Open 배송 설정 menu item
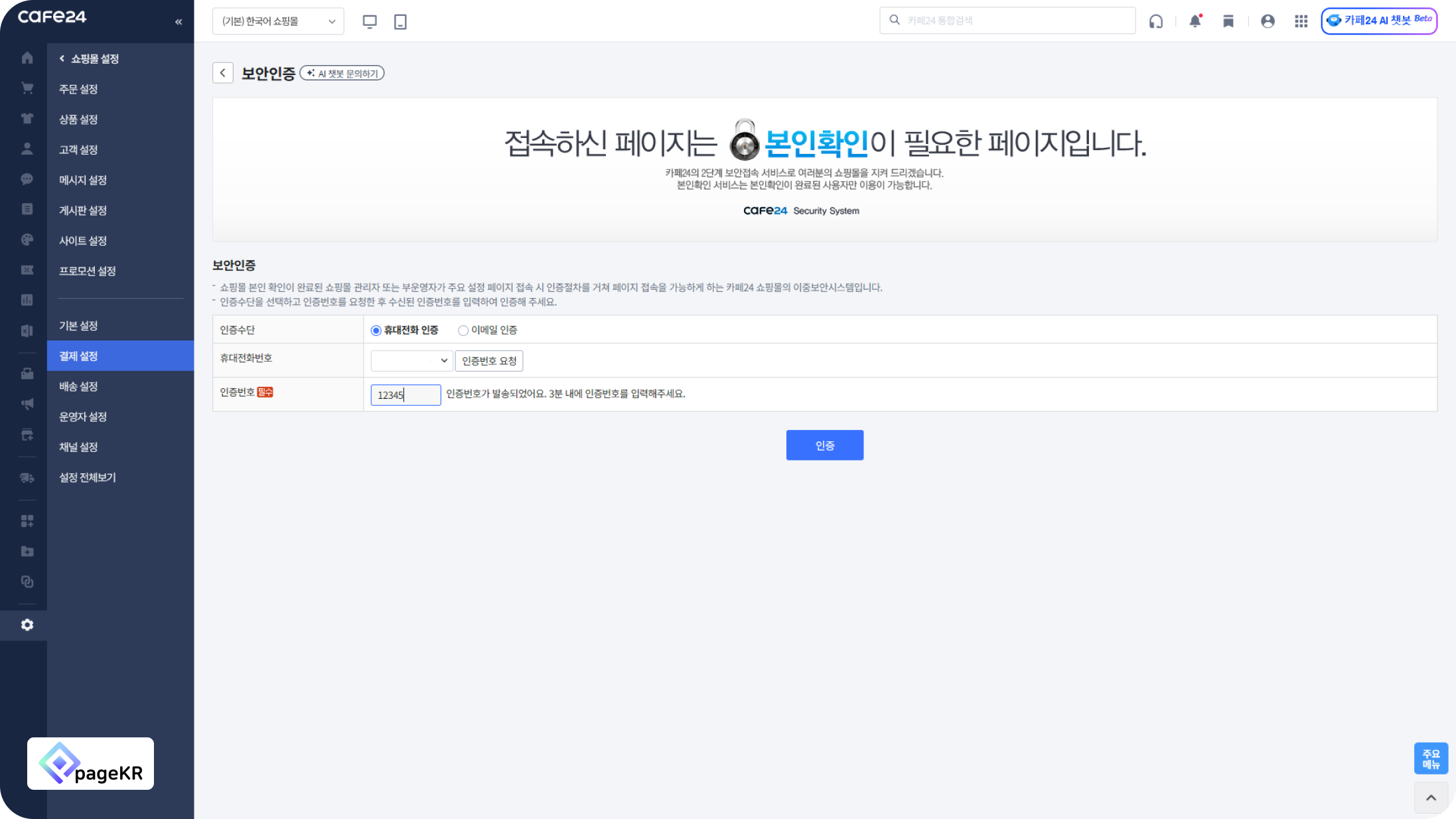Screen dimensions: 1456x819 [78, 386]
